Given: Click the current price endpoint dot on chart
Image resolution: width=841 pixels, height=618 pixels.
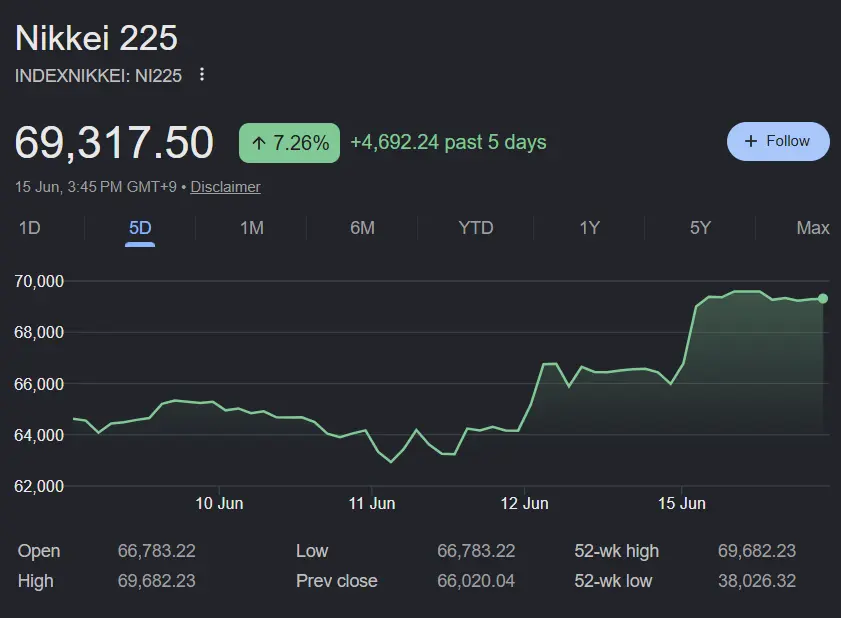Looking at the screenshot, I should [823, 298].
